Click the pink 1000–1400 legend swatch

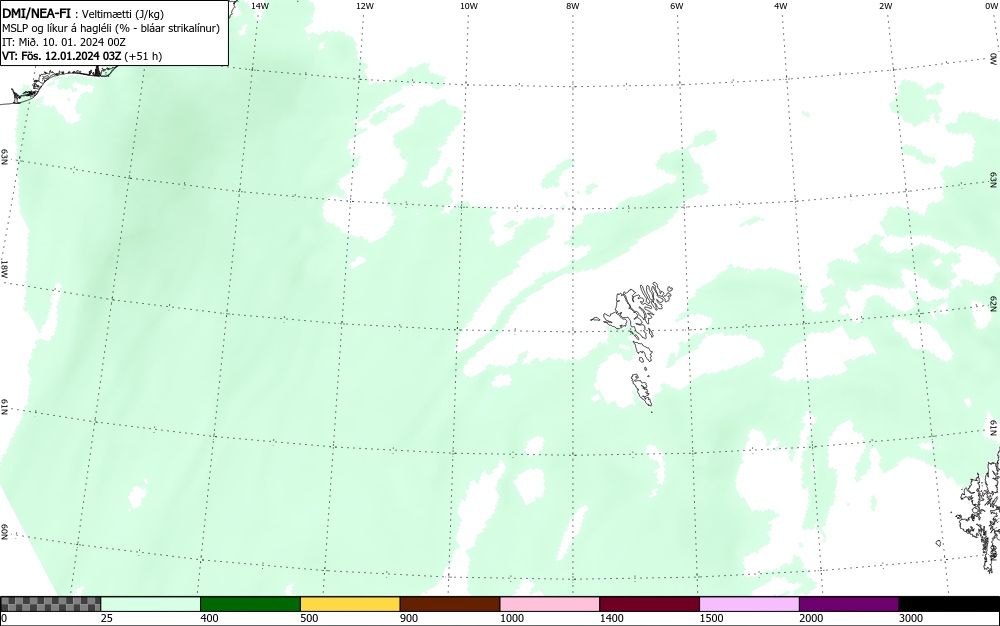[x=550, y=604]
